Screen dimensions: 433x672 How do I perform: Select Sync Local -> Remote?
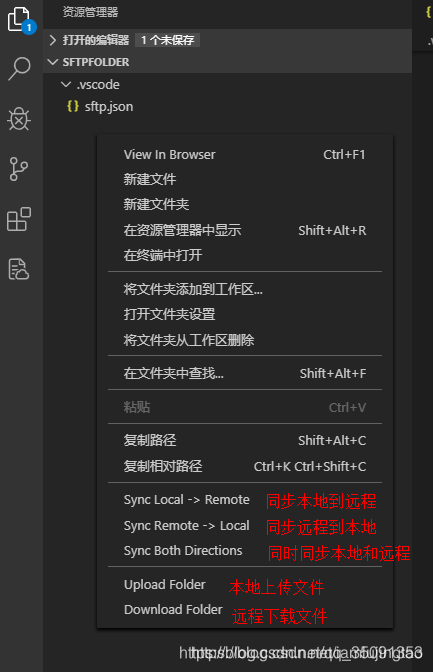point(186,500)
